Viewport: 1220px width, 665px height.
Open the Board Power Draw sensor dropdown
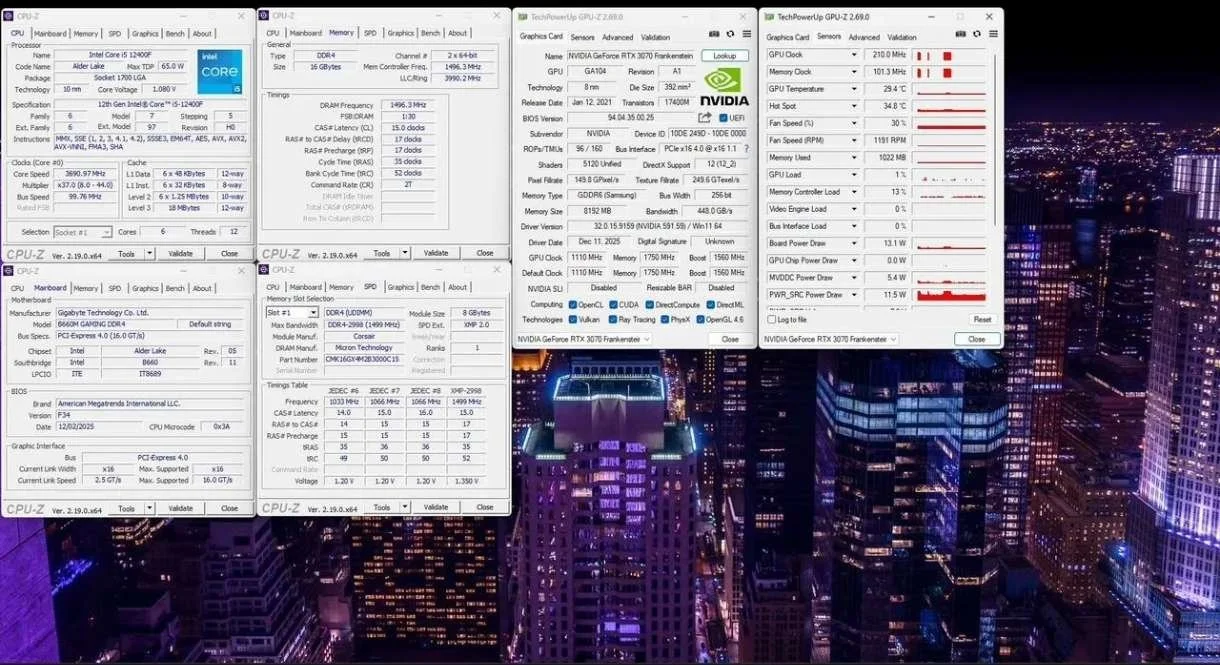pos(853,243)
